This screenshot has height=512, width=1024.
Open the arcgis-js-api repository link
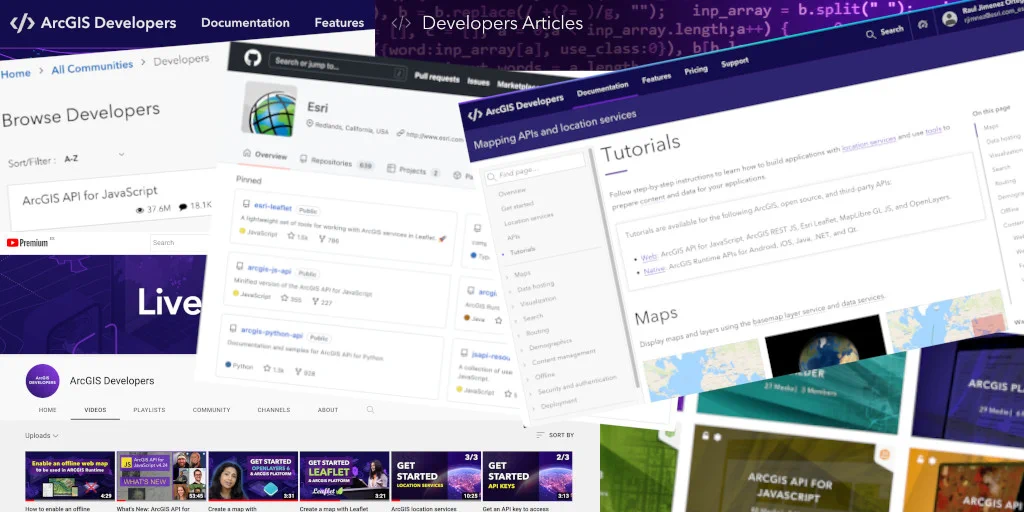pyautogui.click(x=269, y=269)
